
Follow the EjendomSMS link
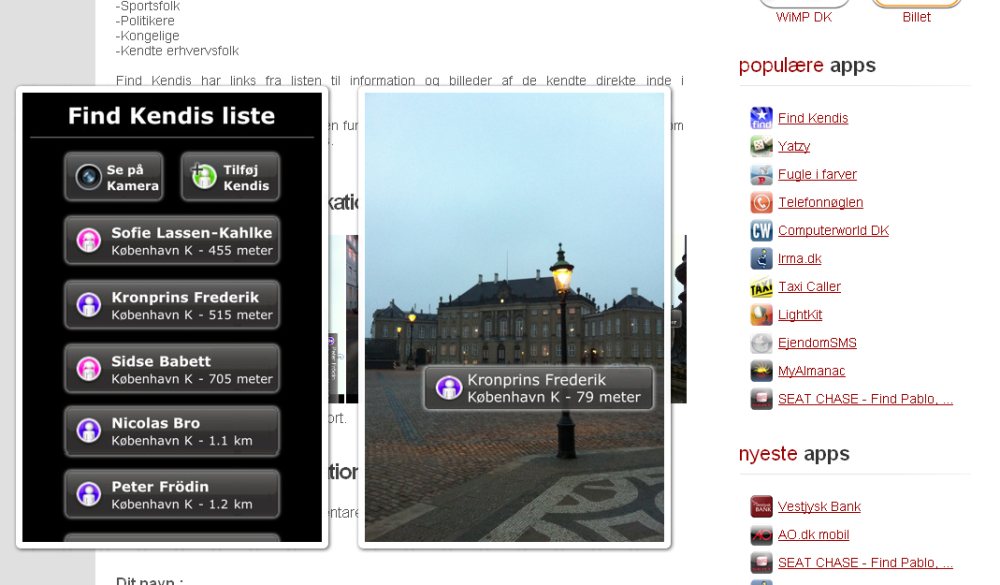click(x=817, y=343)
